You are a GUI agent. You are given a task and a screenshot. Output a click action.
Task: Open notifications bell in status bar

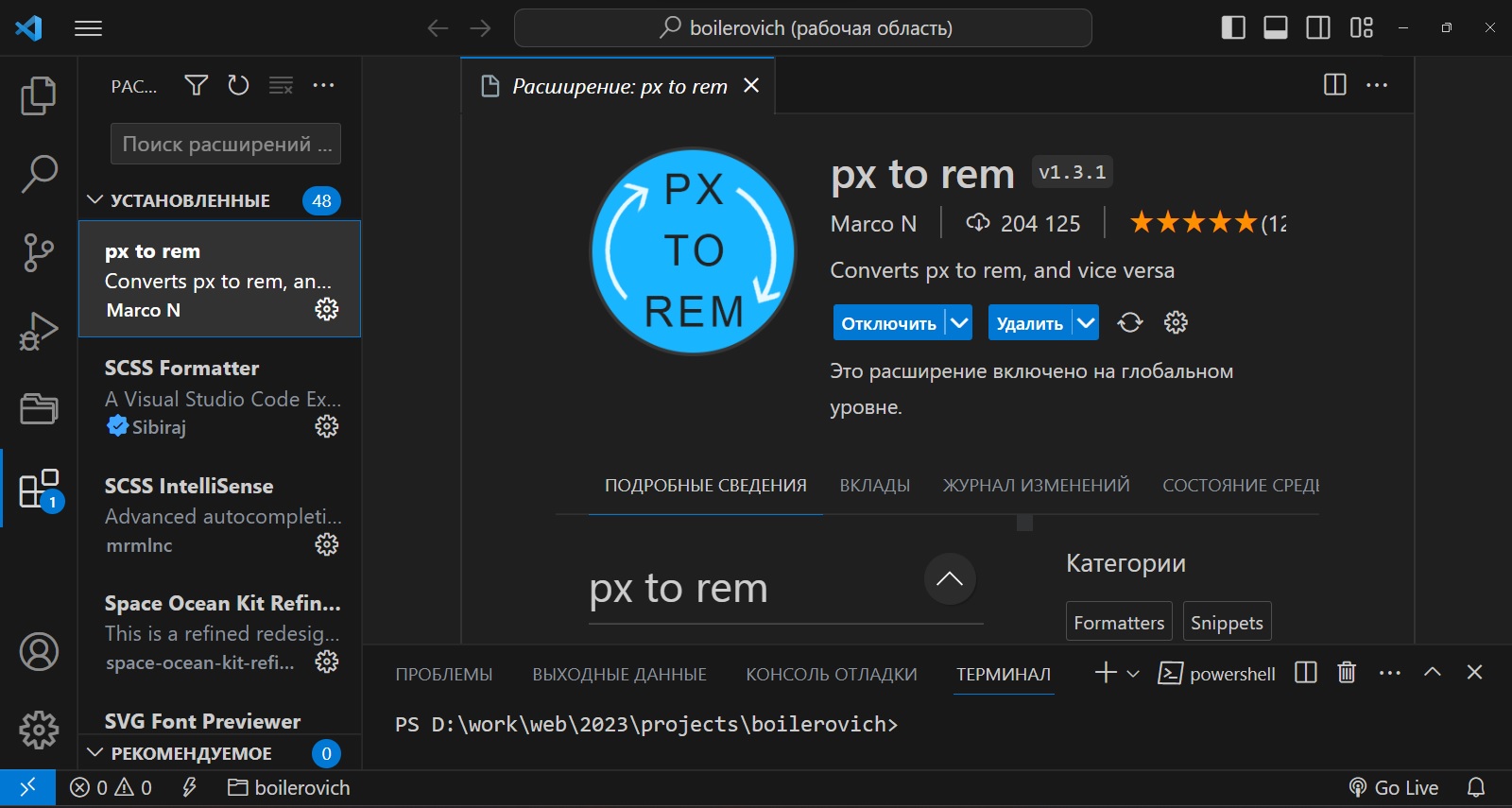[x=1476, y=787]
